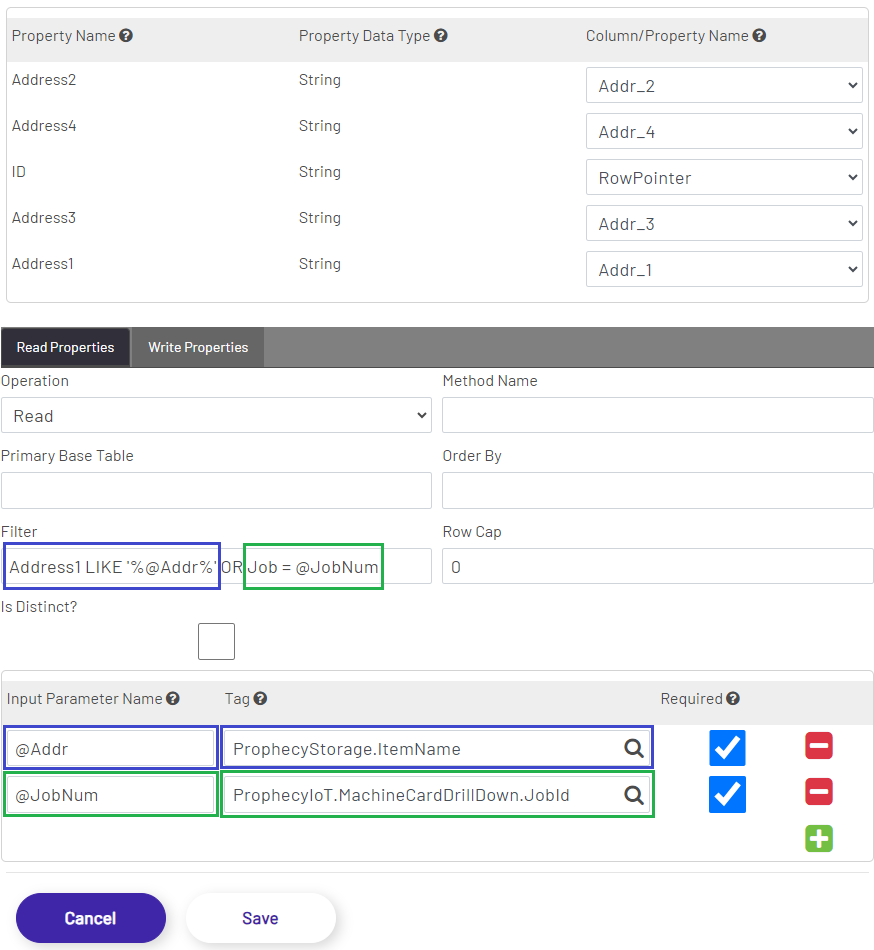Open the Column/Property dropdown showing Addr_2

pyautogui.click(x=723, y=85)
